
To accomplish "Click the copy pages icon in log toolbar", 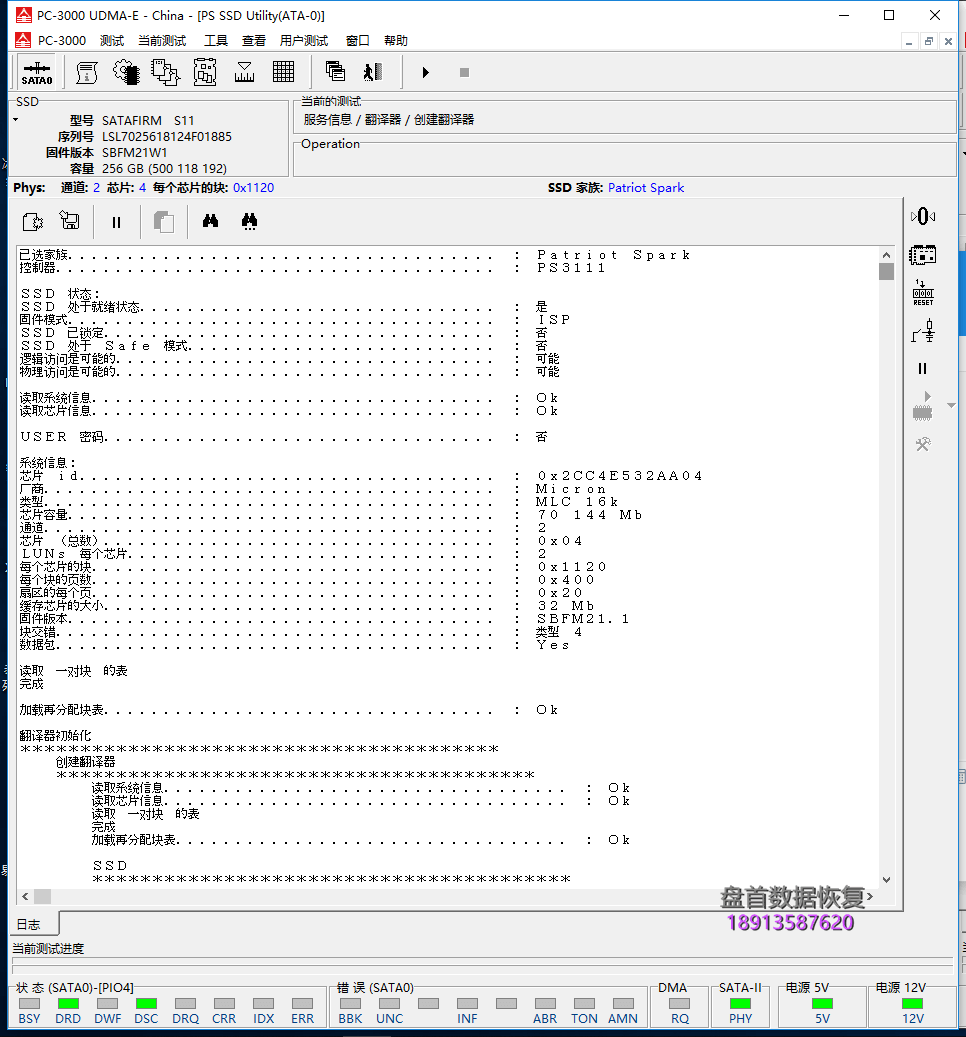I will pos(163,222).
